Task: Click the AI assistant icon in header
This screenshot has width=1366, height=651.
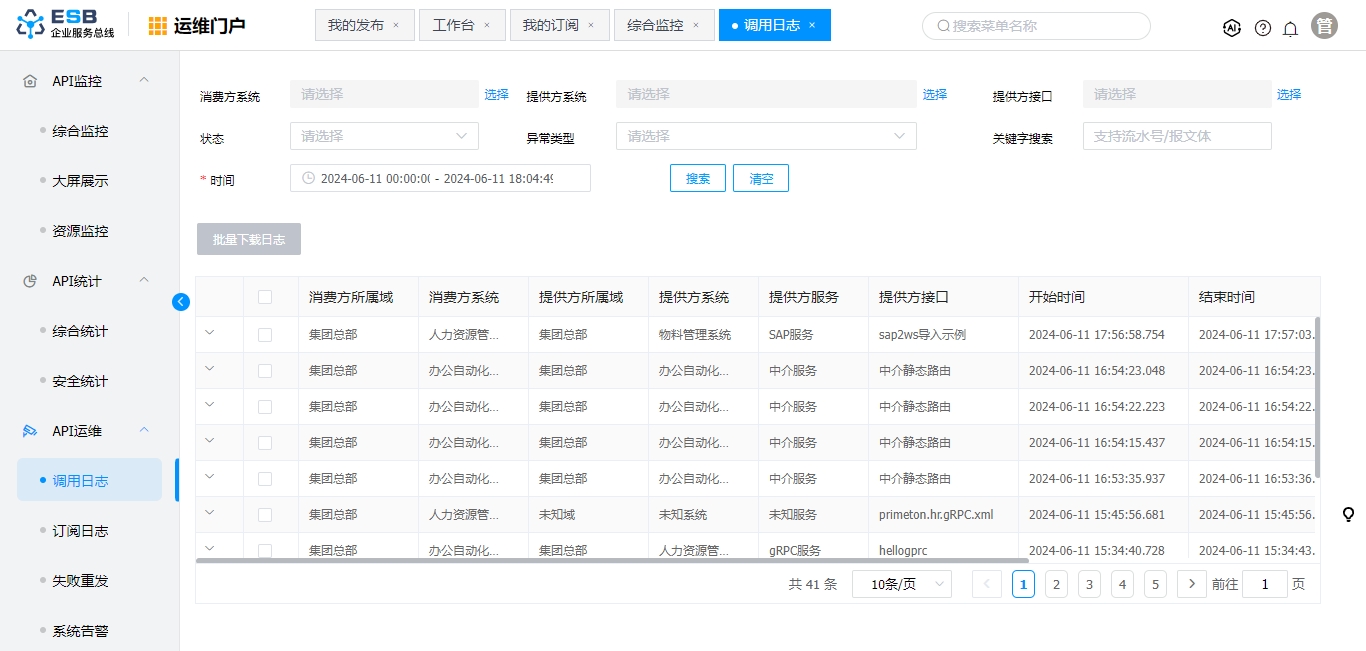Action: pos(1232,28)
